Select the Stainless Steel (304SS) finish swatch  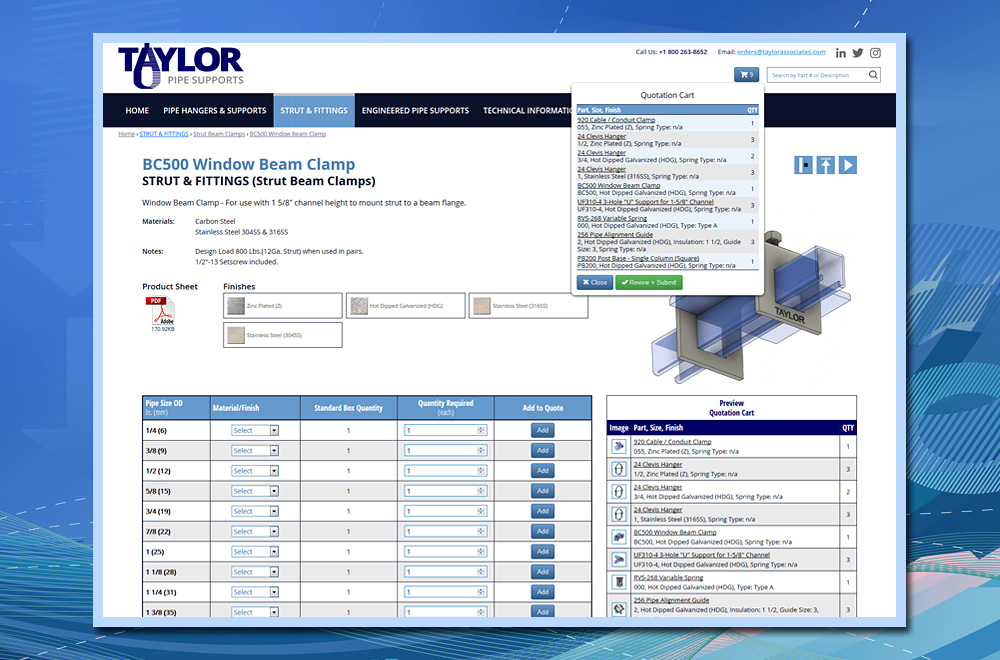tap(283, 335)
